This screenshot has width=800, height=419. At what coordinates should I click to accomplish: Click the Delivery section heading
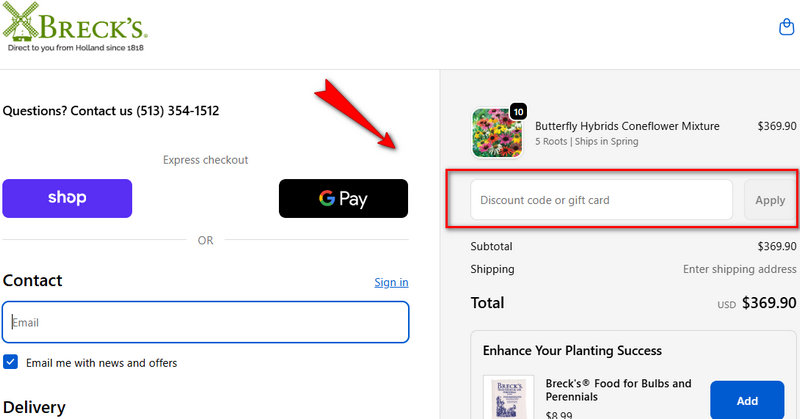pyautogui.click(x=36, y=407)
